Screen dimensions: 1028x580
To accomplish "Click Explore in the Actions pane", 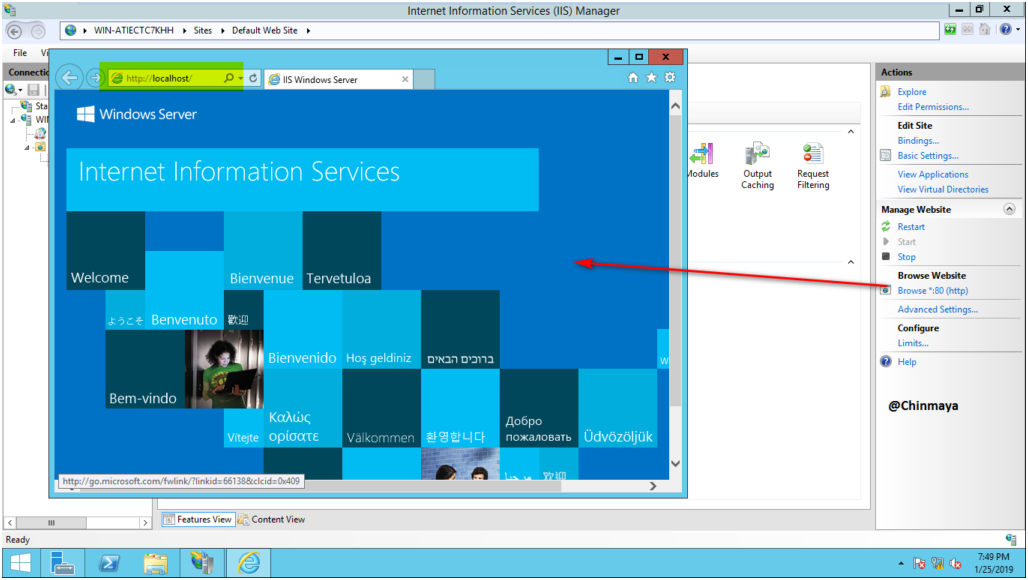I will 911,92.
